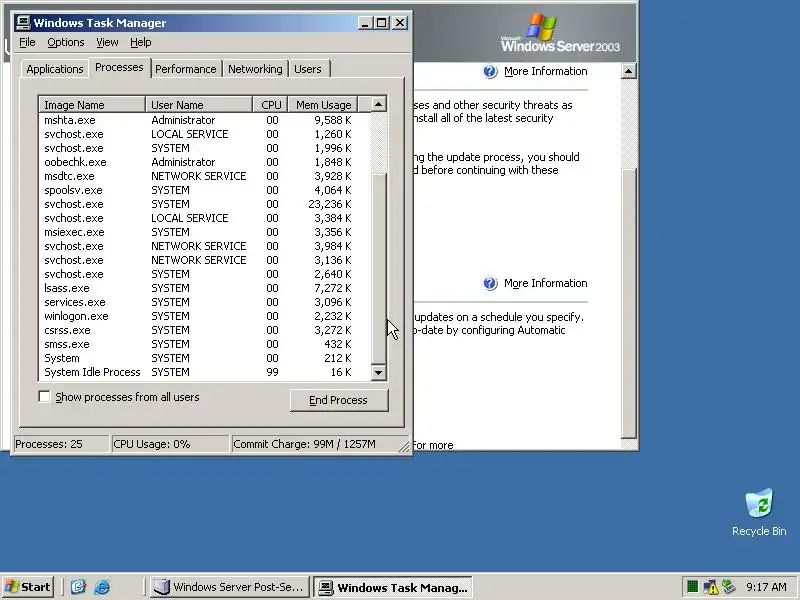Select the spoolsv.exe process row

click(x=205, y=190)
